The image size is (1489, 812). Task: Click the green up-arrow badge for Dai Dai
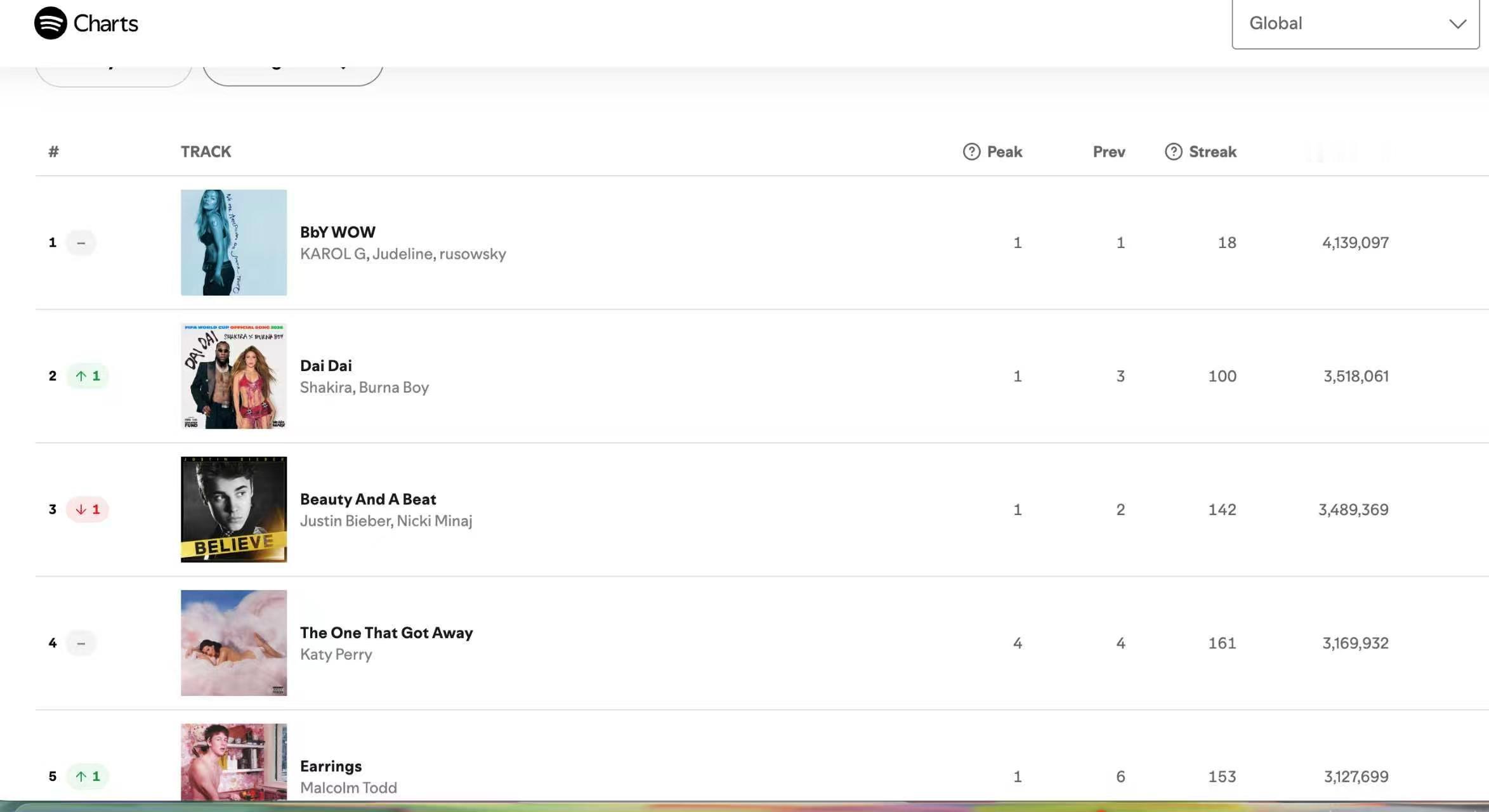(88, 376)
